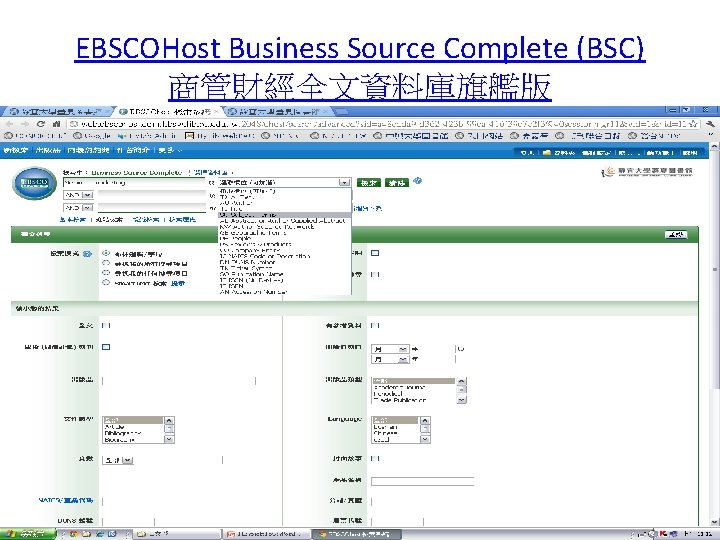Select 'SO Publication Name' option in list
720x540 pixels.
[x=285, y=274]
